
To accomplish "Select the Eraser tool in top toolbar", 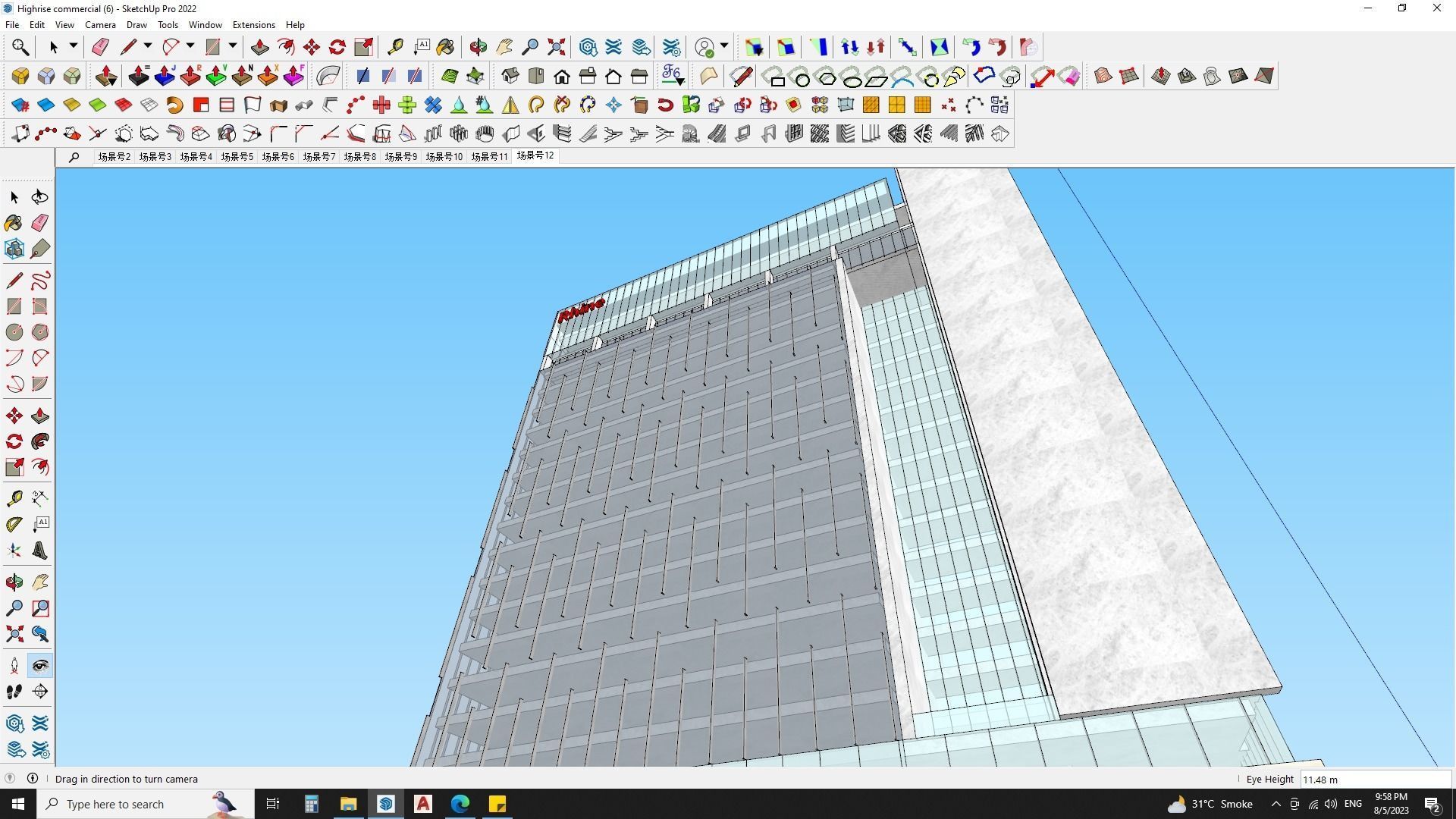I will click(x=100, y=47).
